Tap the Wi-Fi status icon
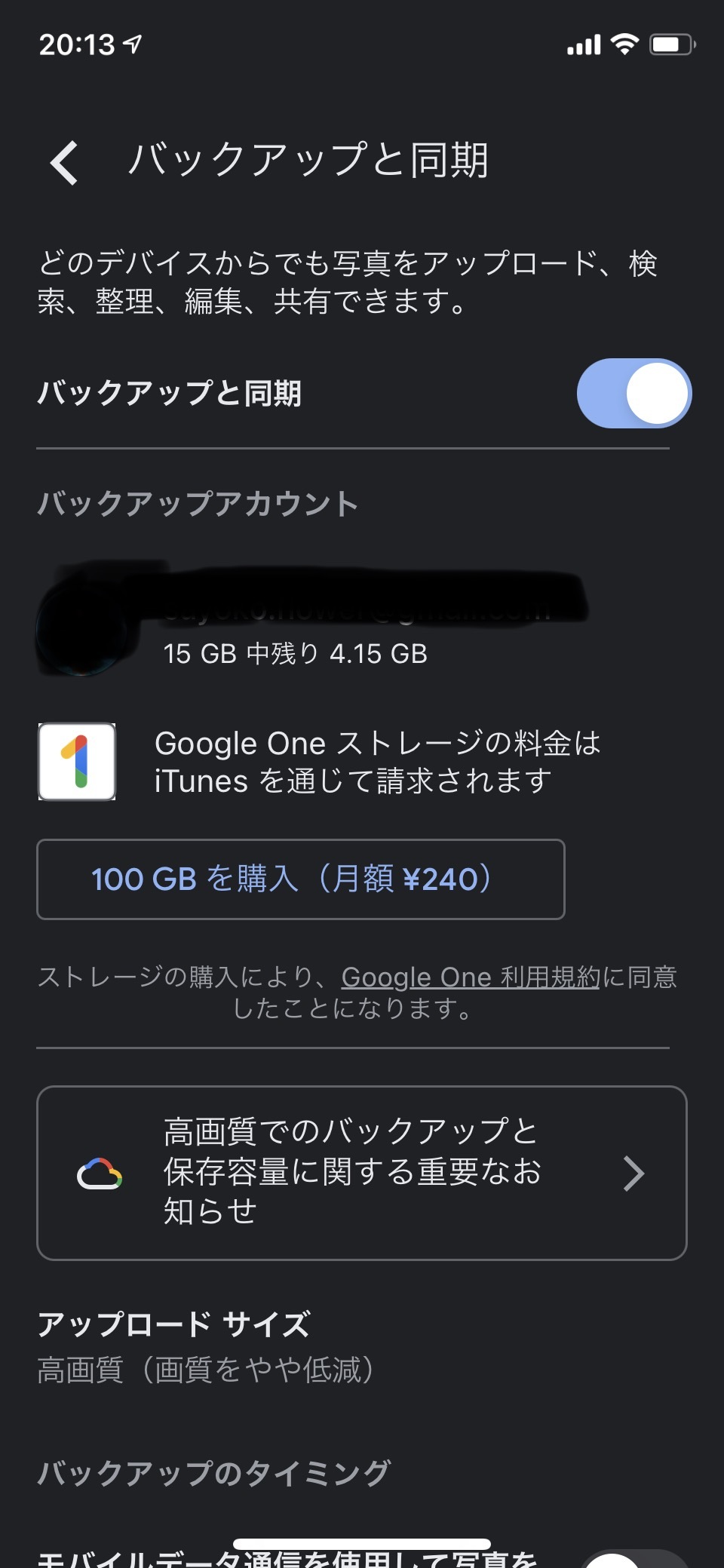The height and width of the screenshot is (1568, 724). (x=624, y=44)
